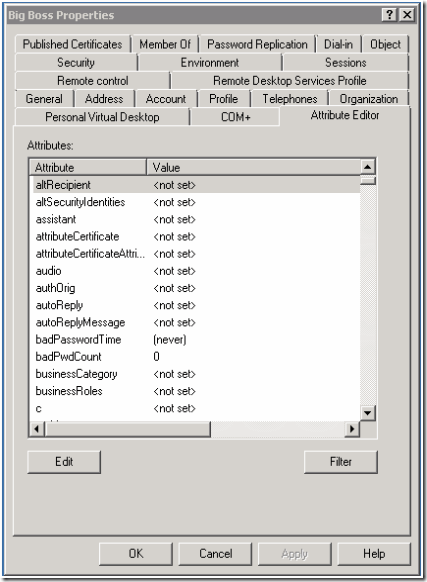Select the badPwdCount attribute row
Viewport: 427px width, 582px height.
[195, 357]
